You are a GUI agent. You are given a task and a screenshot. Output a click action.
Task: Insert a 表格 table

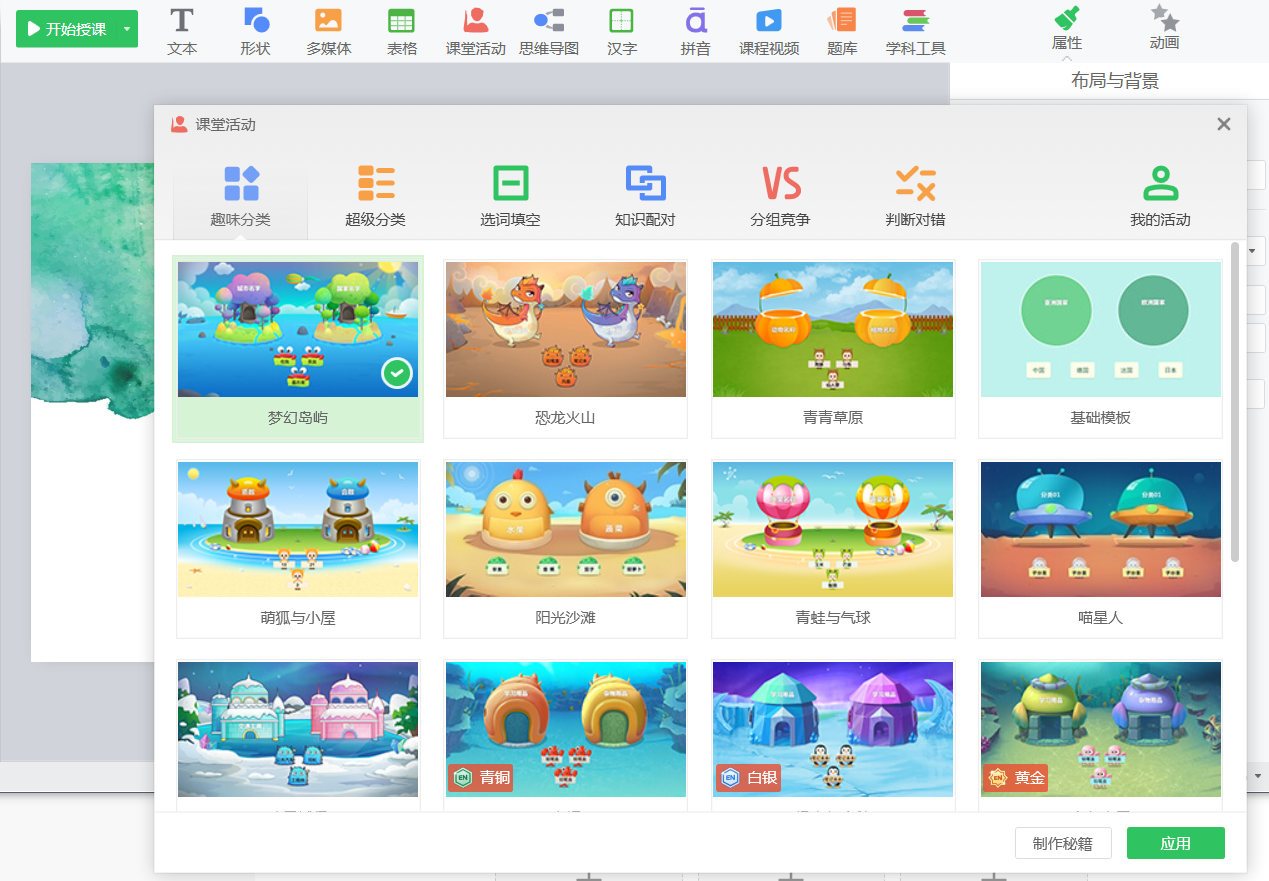click(x=402, y=31)
